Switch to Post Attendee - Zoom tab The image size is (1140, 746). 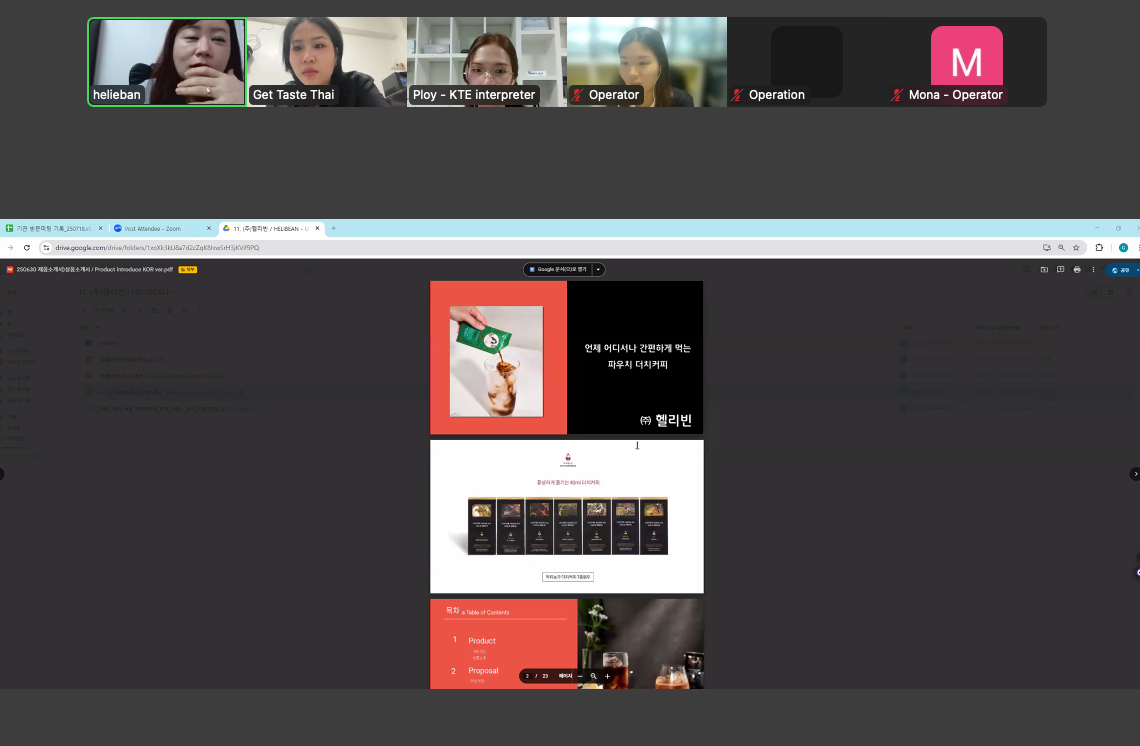click(x=161, y=228)
